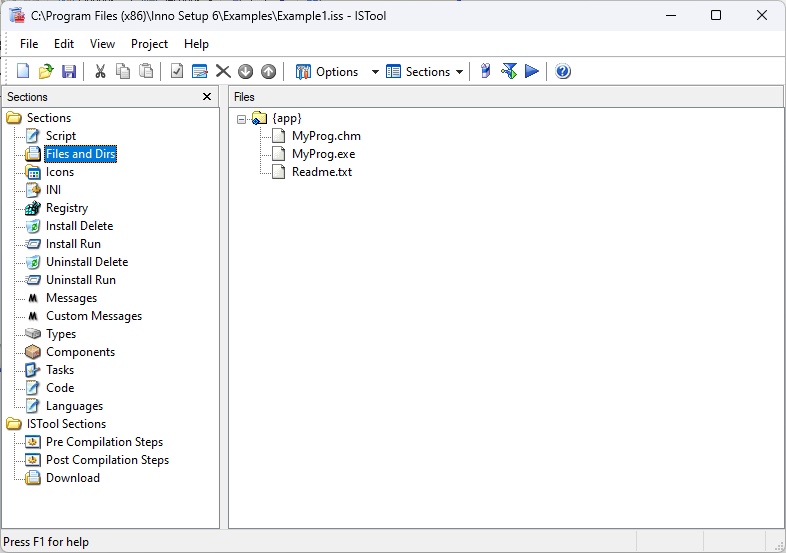Click the Install Run section icon
The width and height of the screenshot is (786, 553).
click(33, 244)
